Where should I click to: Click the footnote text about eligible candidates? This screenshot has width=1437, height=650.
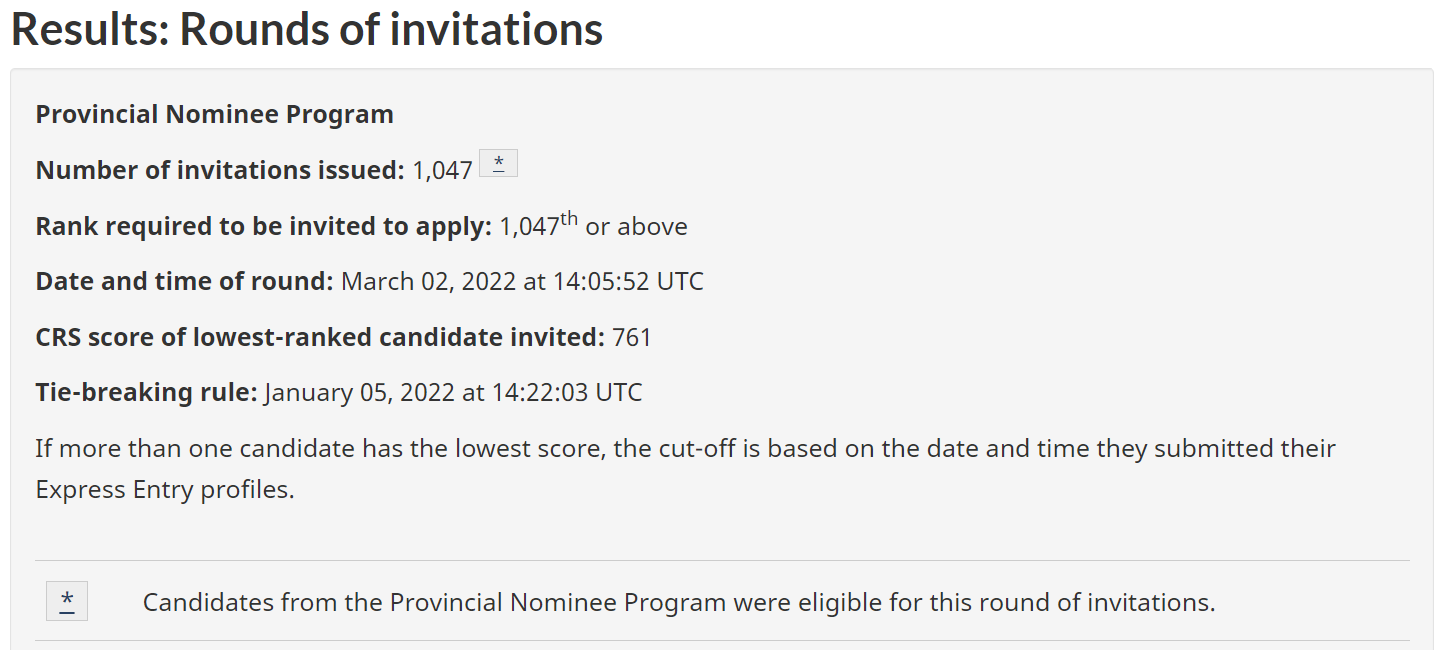click(679, 602)
